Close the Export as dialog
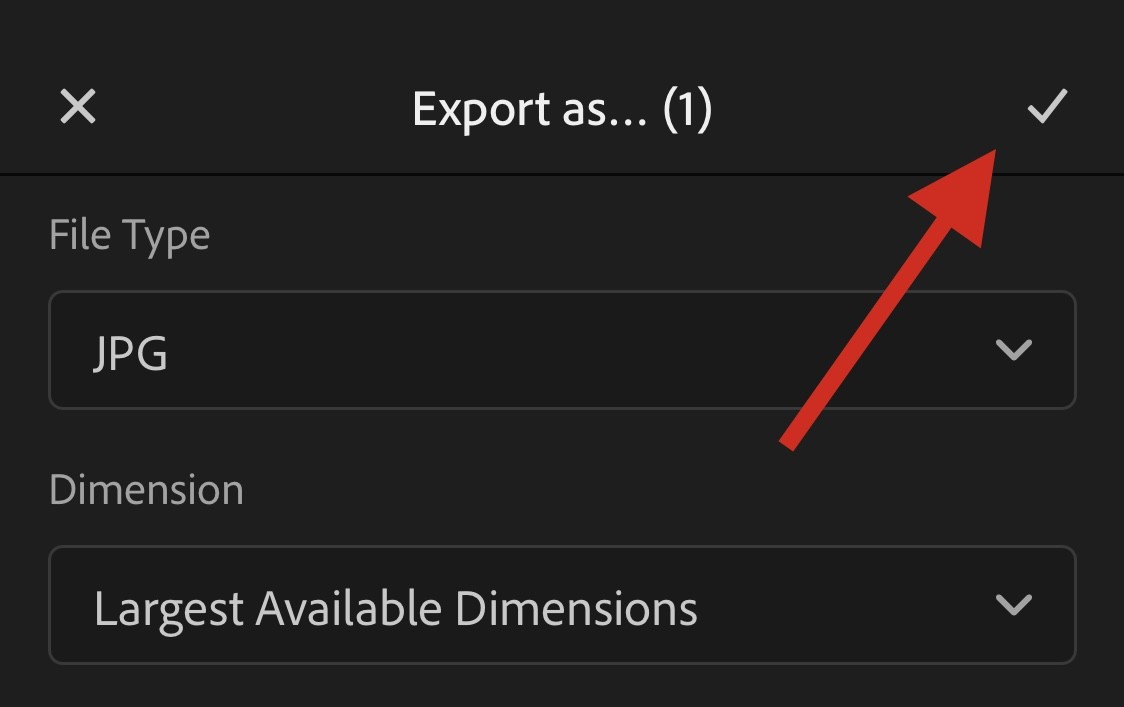This screenshot has width=1124, height=707. point(78,106)
